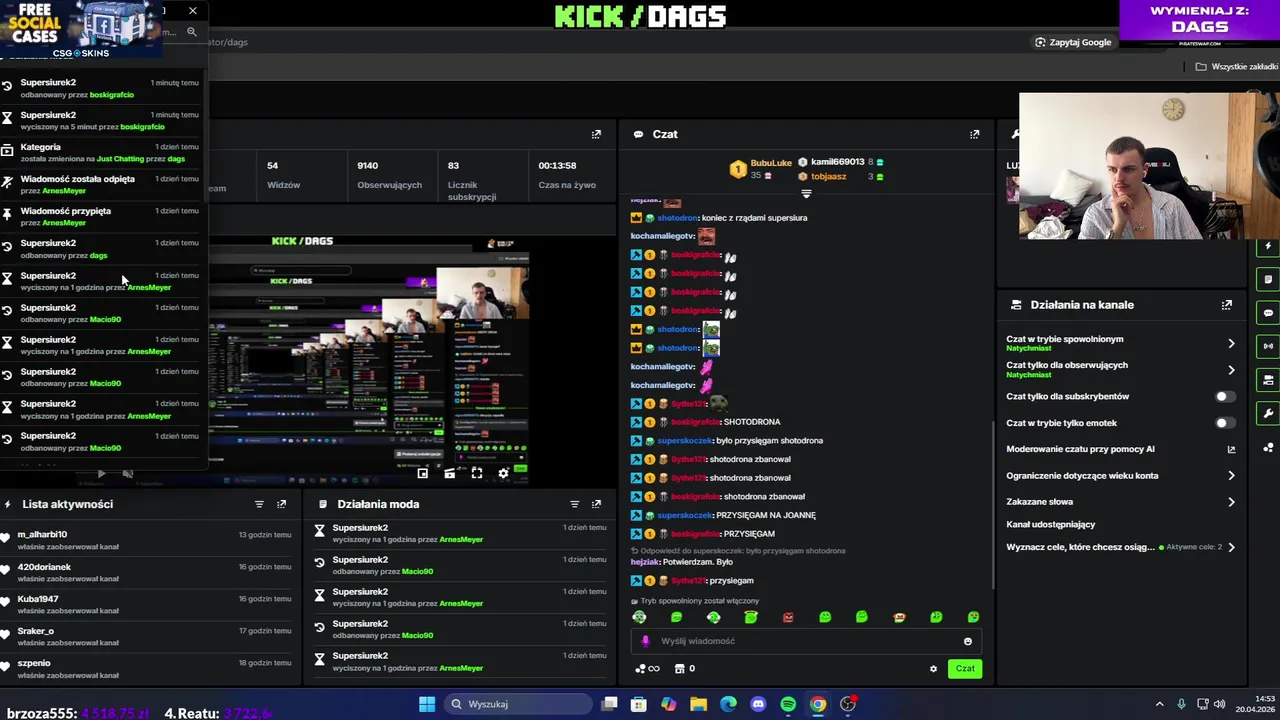
Task: Open channel points infinity icon below chat
Action: pyautogui.click(x=647, y=669)
